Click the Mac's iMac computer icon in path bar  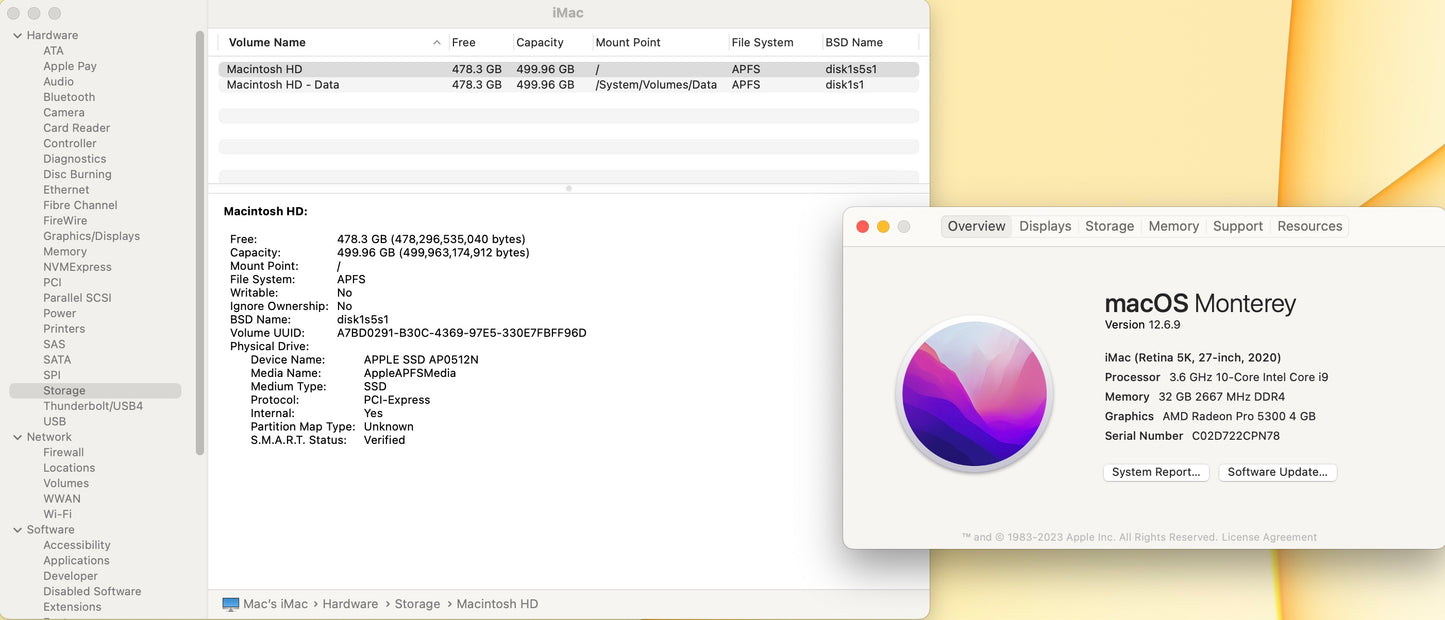click(231, 604)
